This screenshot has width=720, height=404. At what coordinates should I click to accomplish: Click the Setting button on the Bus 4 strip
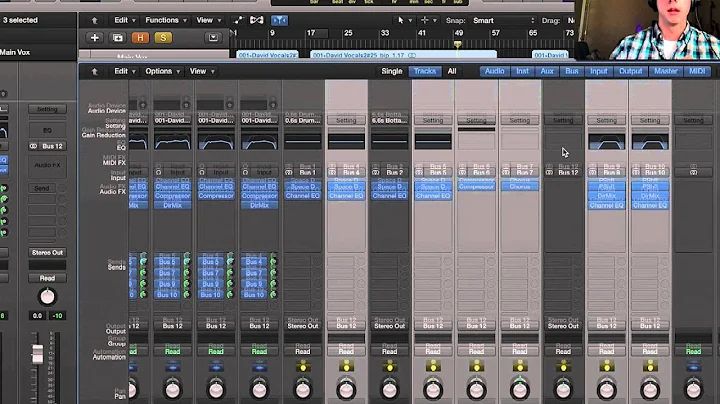pyautogui.click(x=346, y=120)
